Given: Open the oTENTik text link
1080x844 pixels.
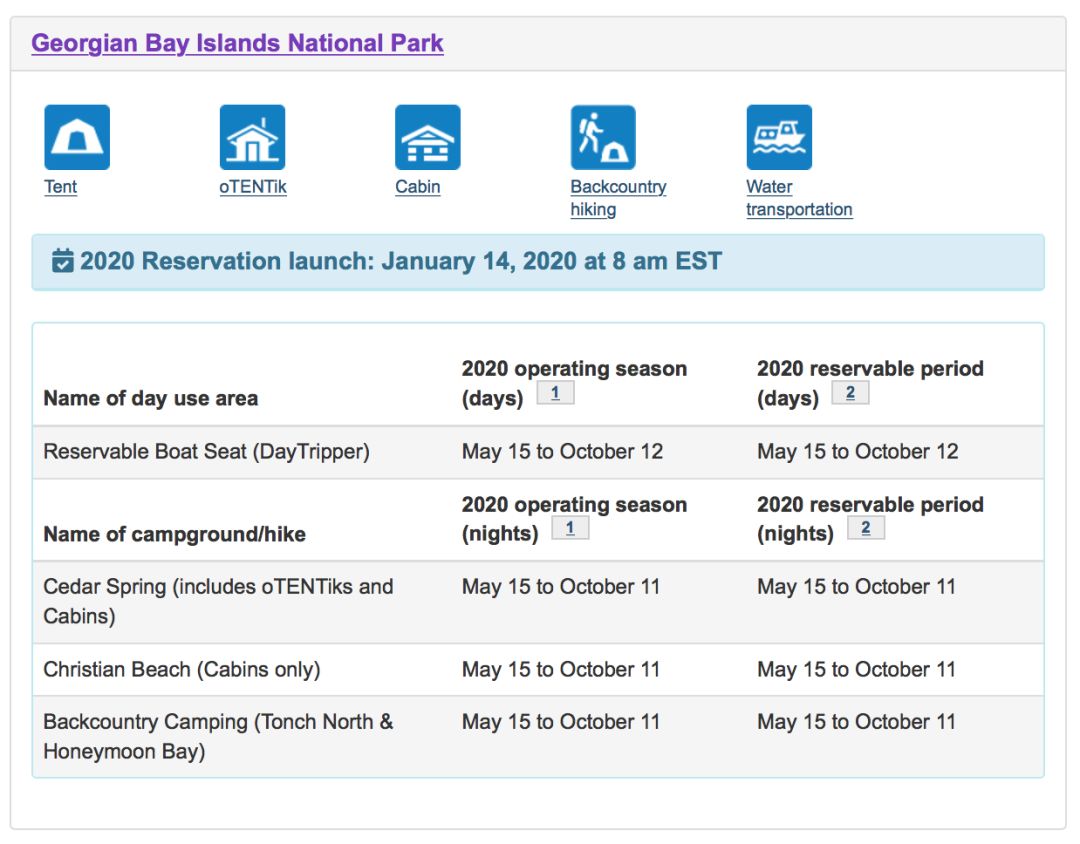Looking at the screenshot, I should 253,187.
